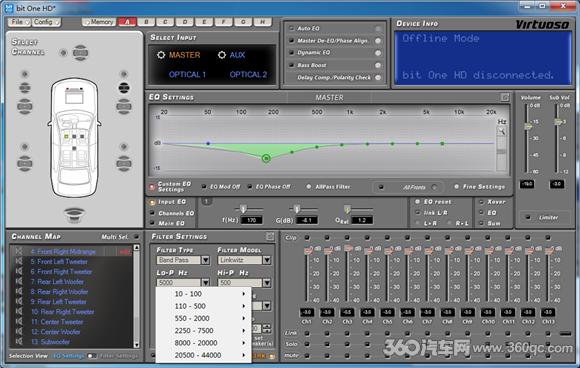
Task: Click speaker icon for Front Left Tweeter row
Action: (19, 261)
